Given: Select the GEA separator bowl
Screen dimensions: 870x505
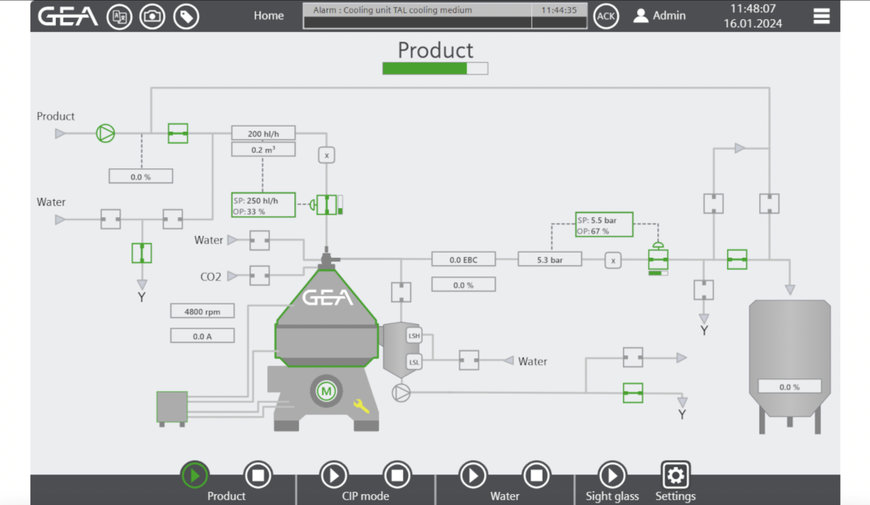Looking at the screenshot, I should pyautogui.click(x=327, y=318).
